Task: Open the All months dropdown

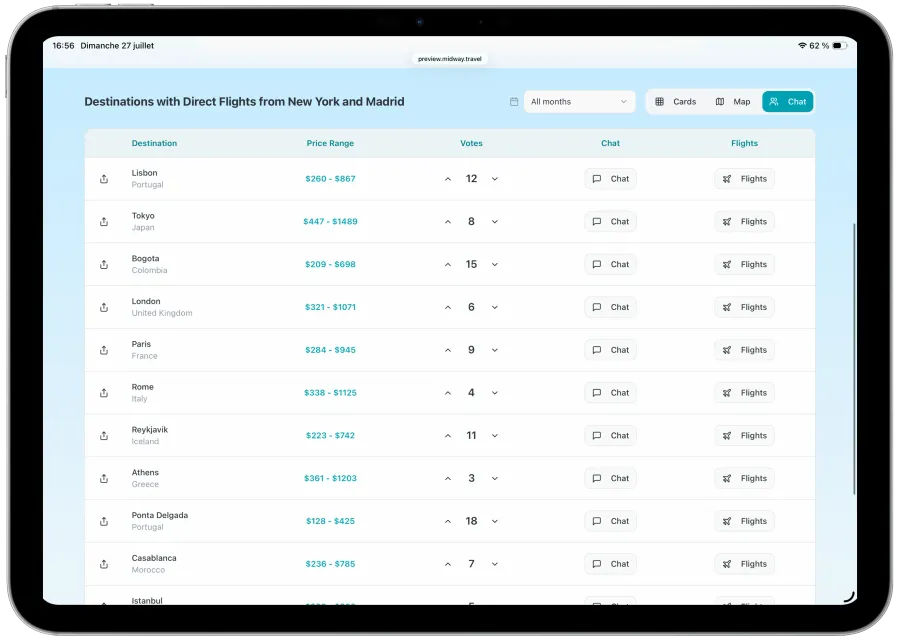Action: (x=578, y=101)
